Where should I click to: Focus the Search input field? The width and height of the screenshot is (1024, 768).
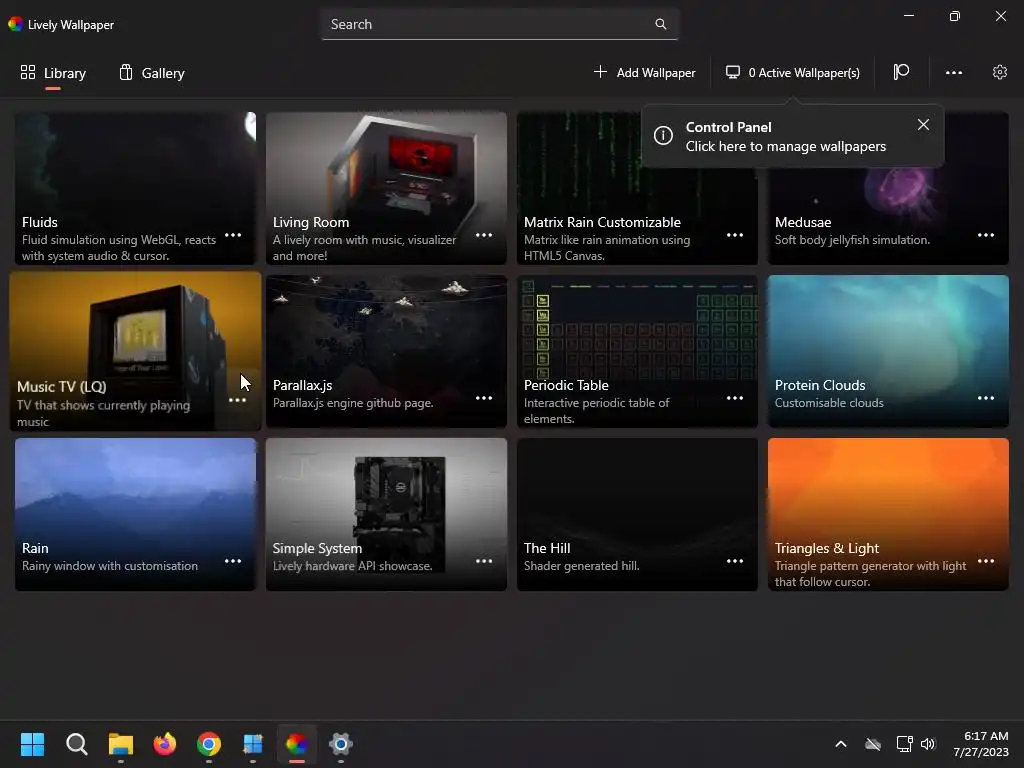click(500, 24)
